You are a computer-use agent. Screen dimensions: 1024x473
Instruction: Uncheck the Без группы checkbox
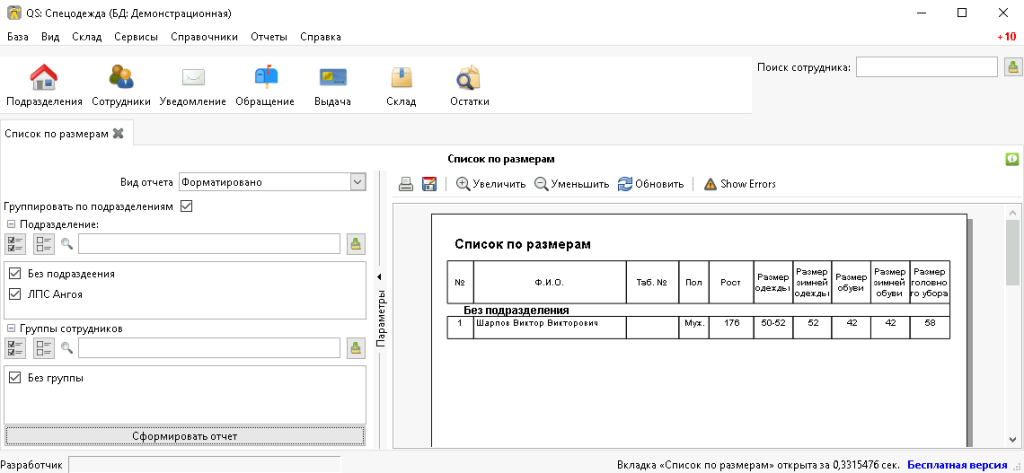15,378
